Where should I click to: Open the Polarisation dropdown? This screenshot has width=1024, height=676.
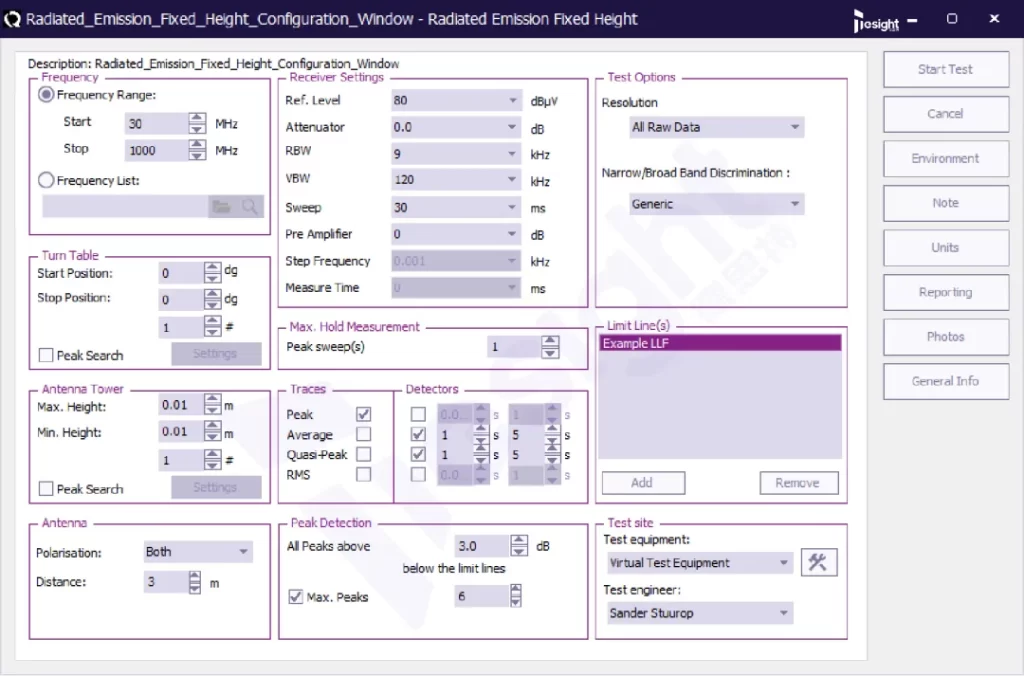pos(198,552)
